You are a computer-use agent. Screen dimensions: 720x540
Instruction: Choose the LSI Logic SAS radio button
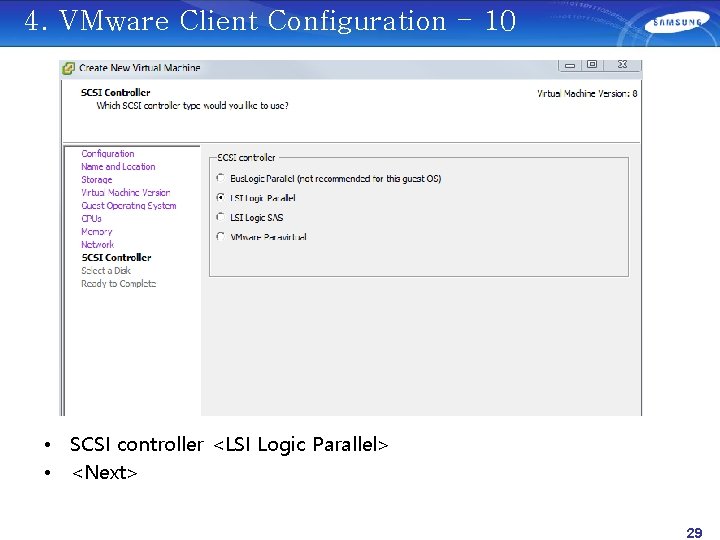tap(221, 217)
